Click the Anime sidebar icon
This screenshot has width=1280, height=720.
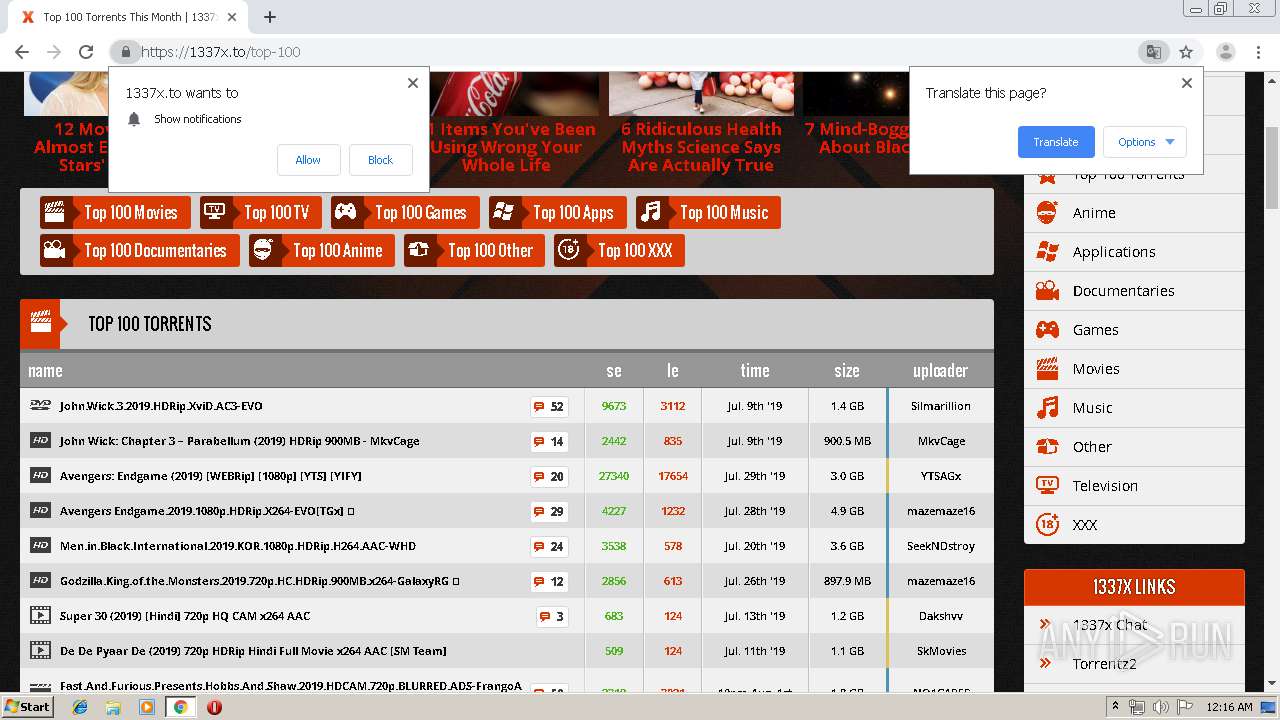coord(1047,212)
